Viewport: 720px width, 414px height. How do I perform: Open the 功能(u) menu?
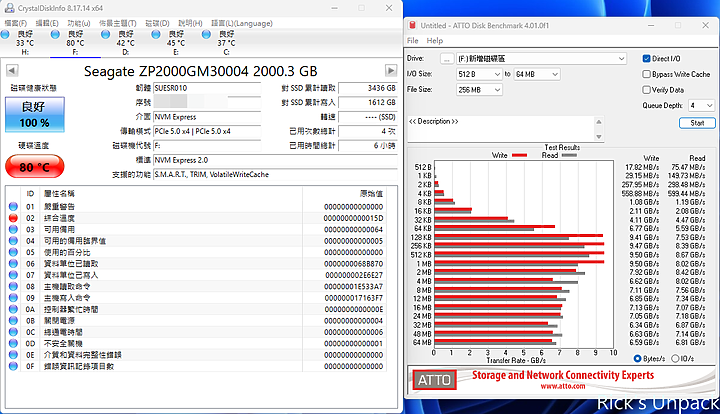pyautogui.click(x=79, y=23)
